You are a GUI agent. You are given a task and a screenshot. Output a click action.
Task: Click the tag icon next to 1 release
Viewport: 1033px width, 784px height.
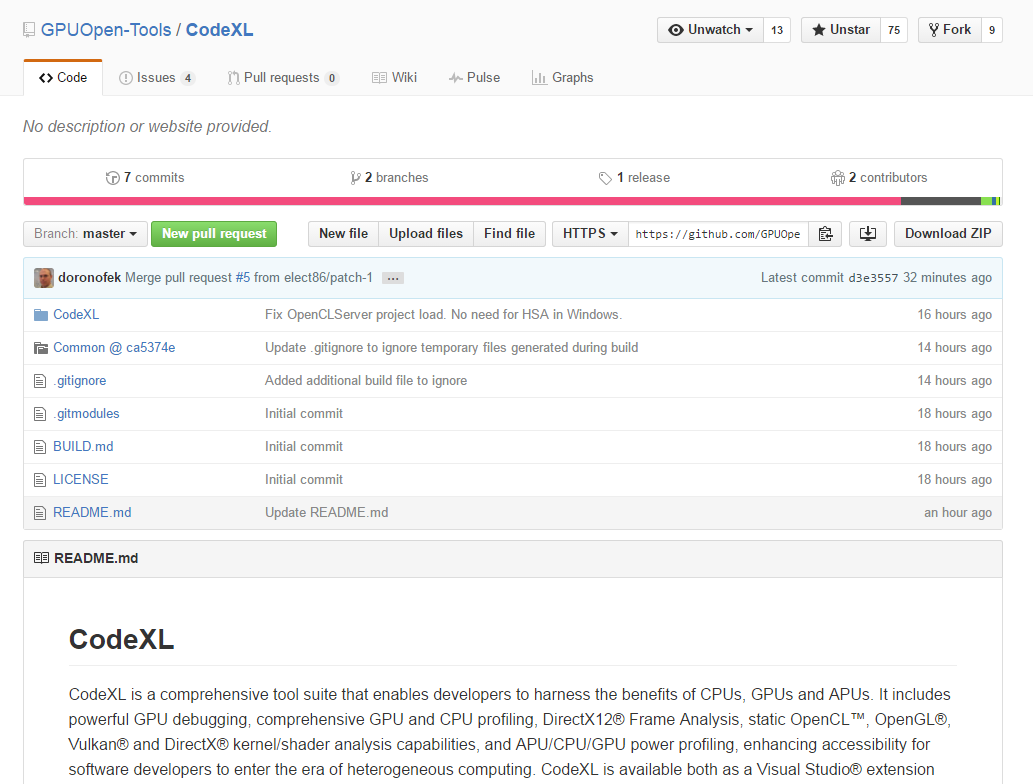pos(606,177)
